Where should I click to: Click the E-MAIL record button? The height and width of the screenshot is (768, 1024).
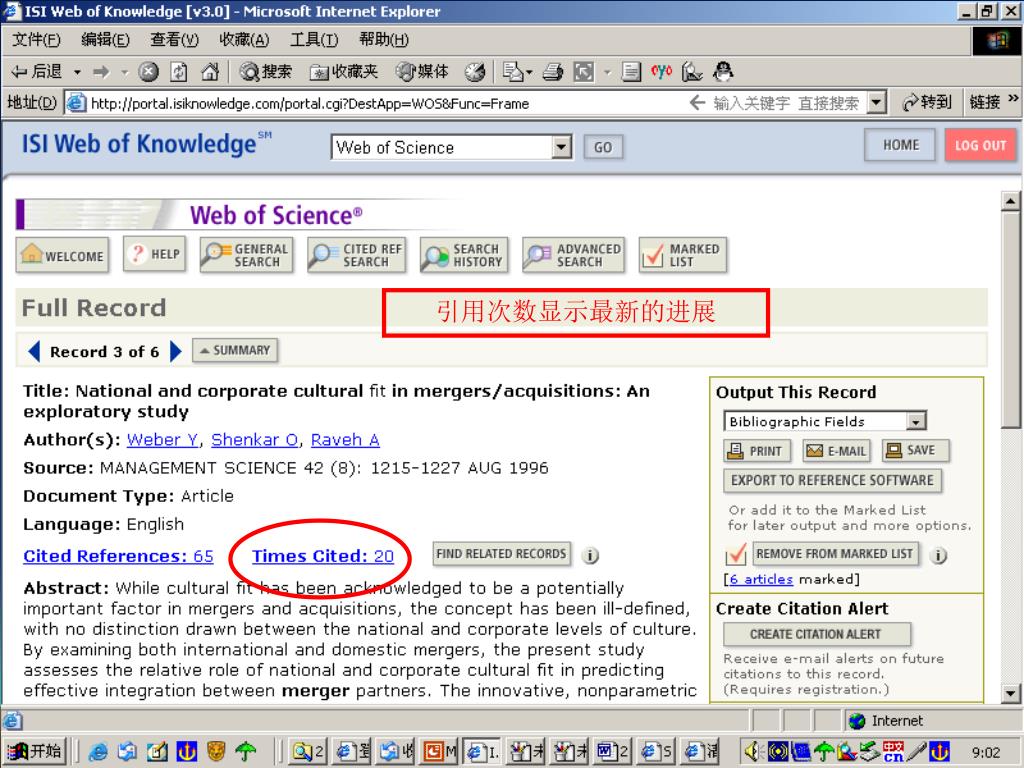[837, 451]
